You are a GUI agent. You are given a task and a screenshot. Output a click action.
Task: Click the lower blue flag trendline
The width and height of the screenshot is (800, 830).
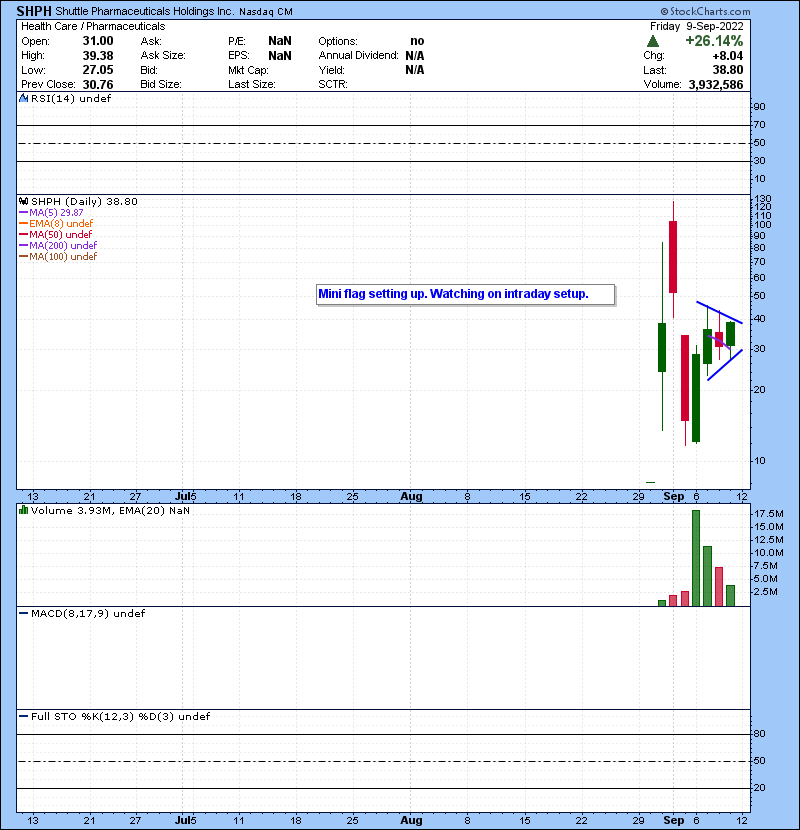click(725, 365)
